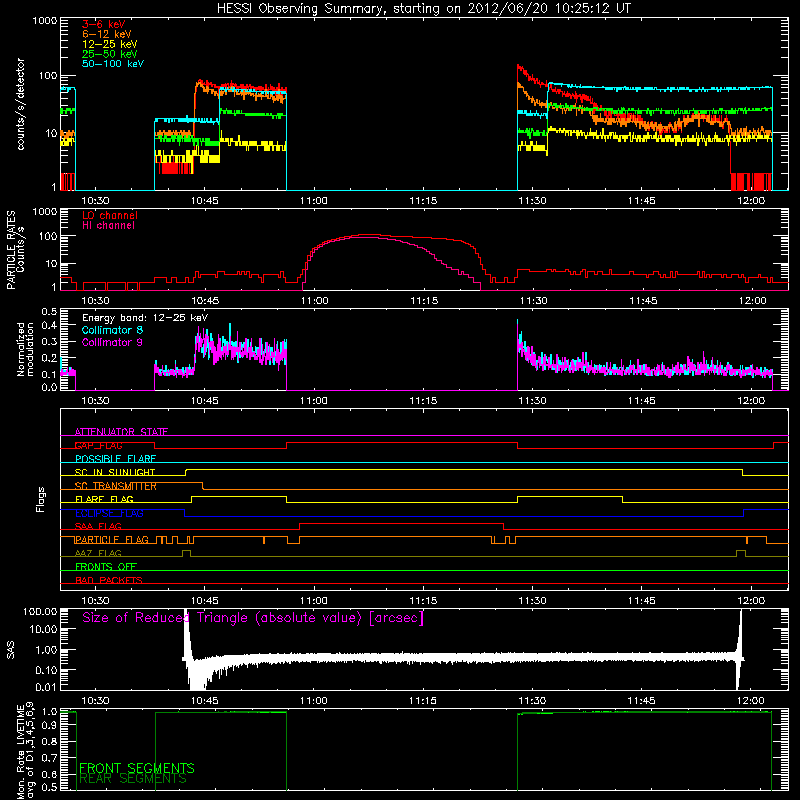Select the ECLIPSE_FLAG label
The image size is (800, 800).
(x=109, y=513)
